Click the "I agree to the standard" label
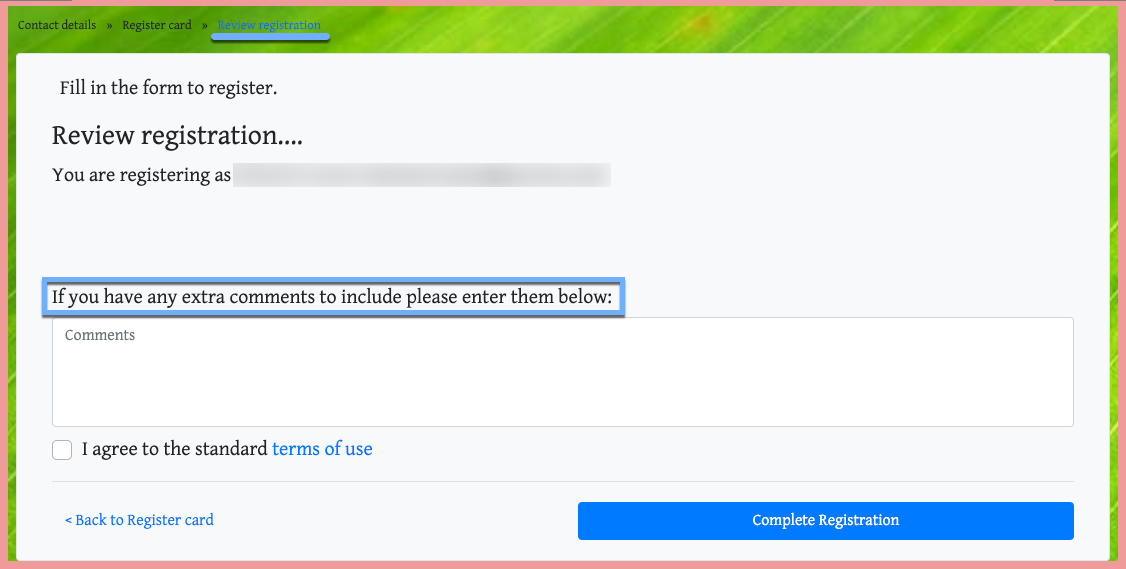1126x569 pixels. pyautogui.click(x=175, y=449)
